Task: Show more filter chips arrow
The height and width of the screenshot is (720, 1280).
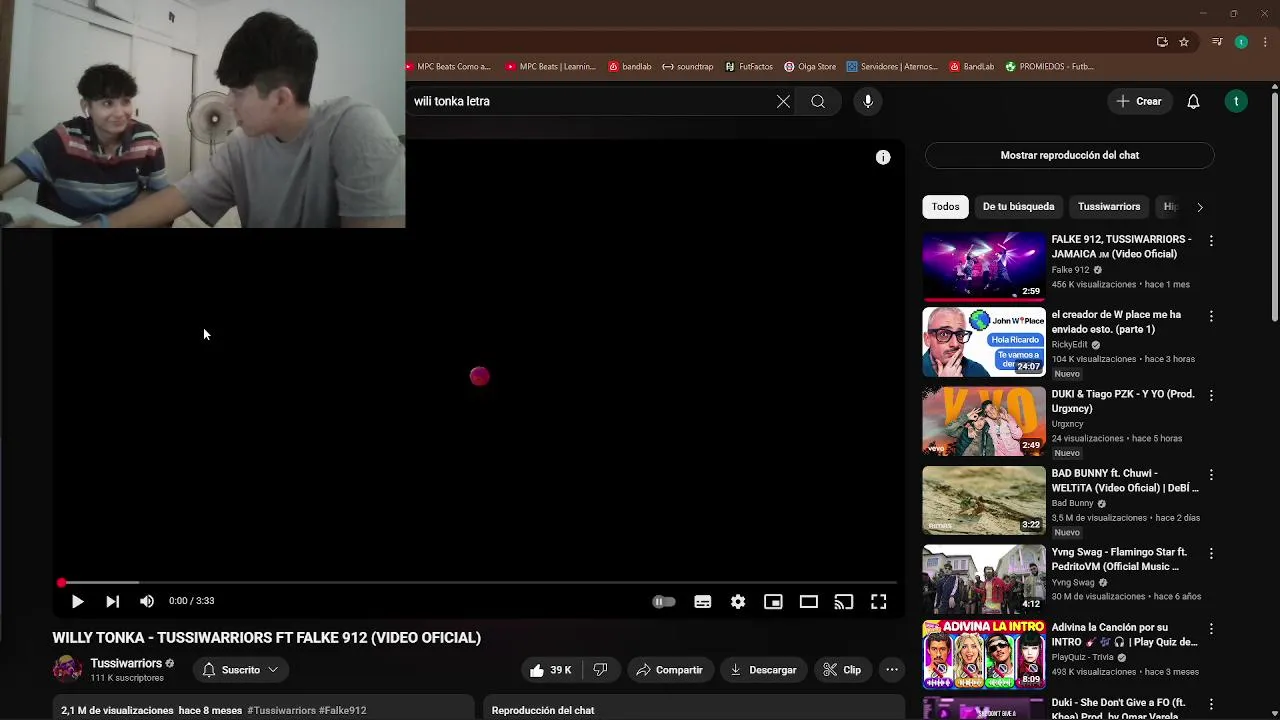Action: tap(1199, 207)
